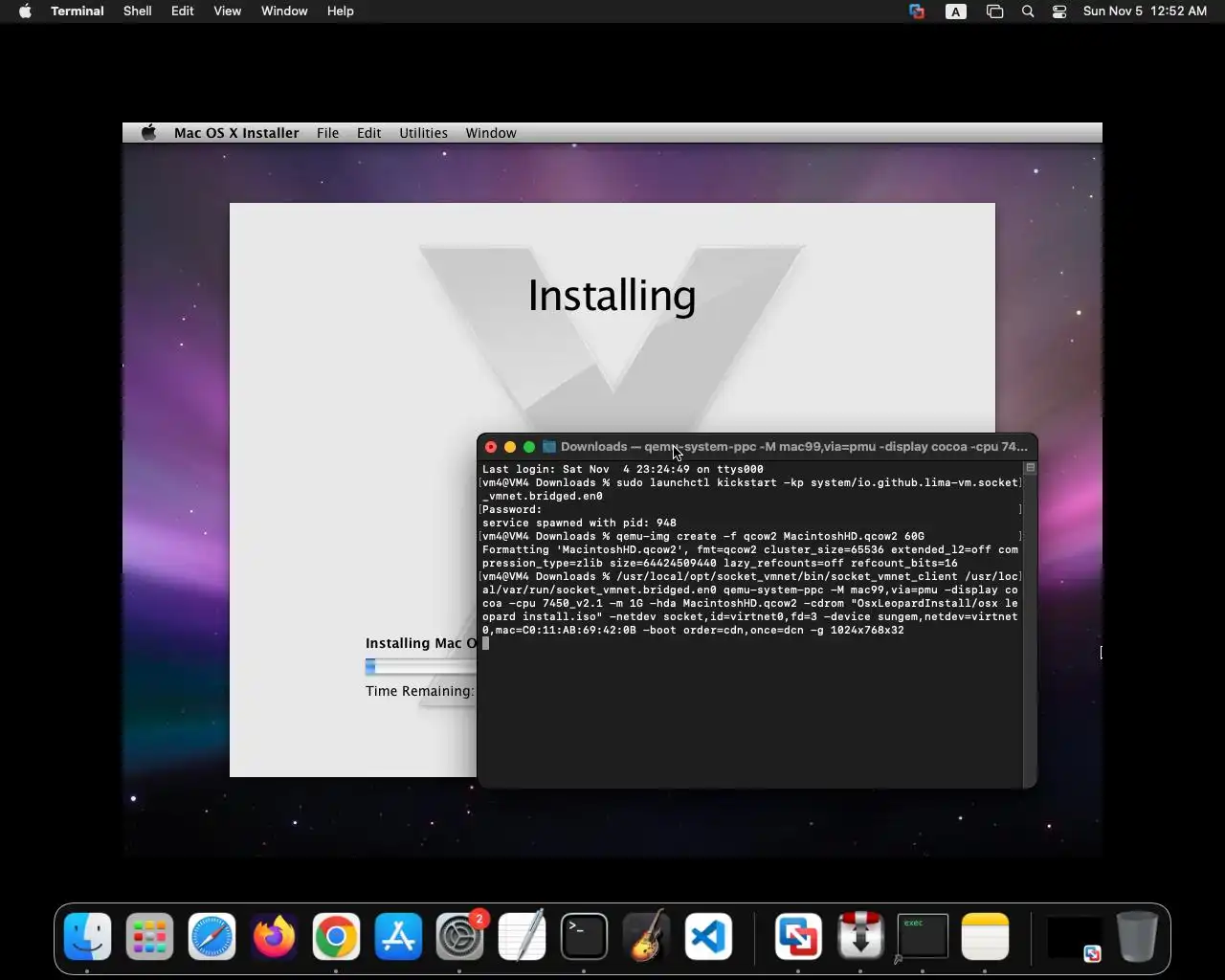Open Launchpad in the Dock
This screenshot has width=1225, height=980.
pos(149,936)
